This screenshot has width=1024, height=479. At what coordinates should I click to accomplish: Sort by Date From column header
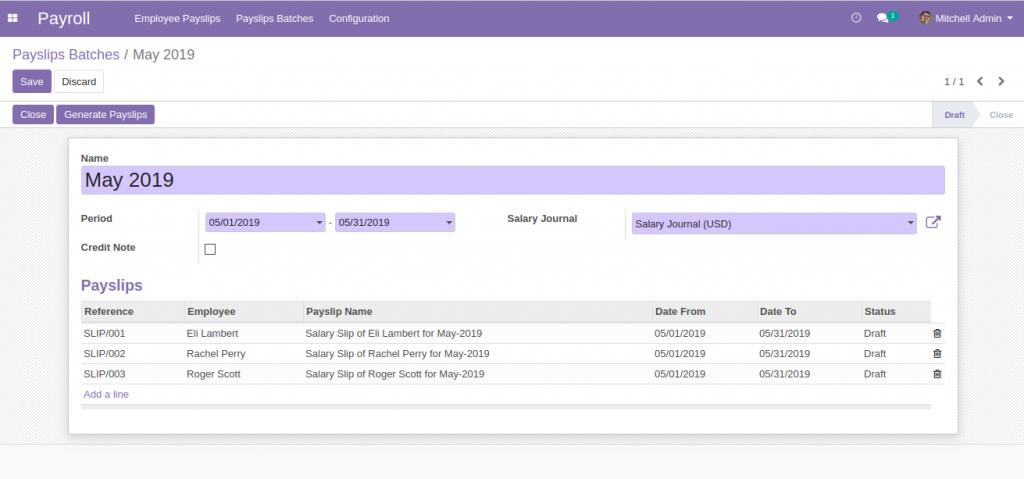(705, 312)
